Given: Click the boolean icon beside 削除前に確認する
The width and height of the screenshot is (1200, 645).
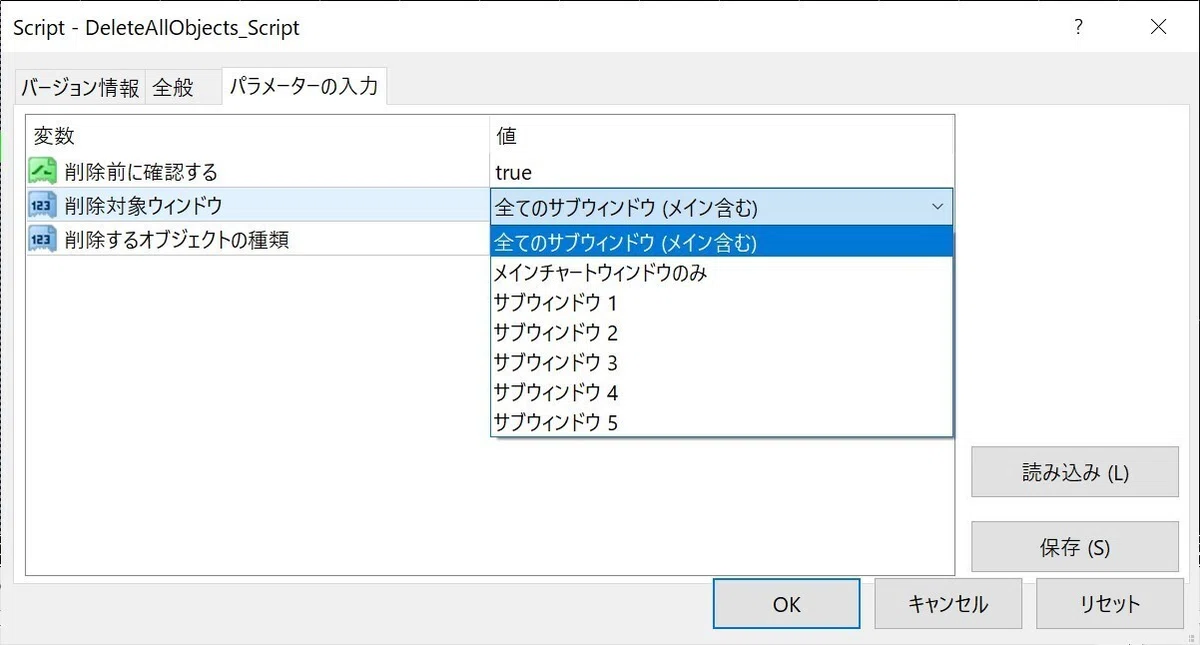Looking at the screenshot, I should tap(43, 172).
